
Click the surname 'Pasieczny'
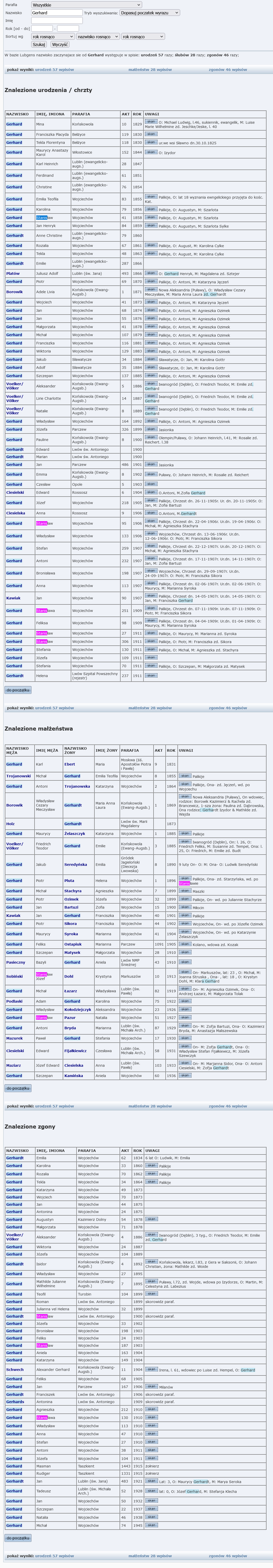[x=16, y=962]
